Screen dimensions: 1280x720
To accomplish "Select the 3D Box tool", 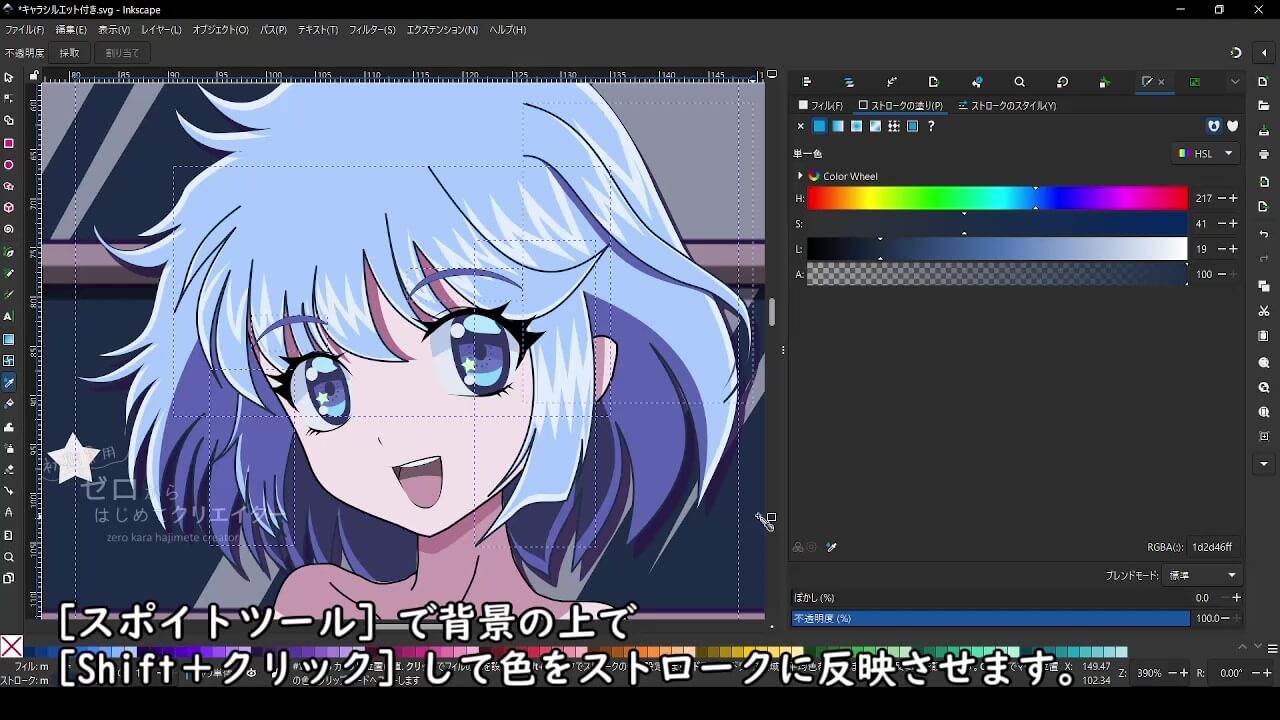I will [9, 208].
